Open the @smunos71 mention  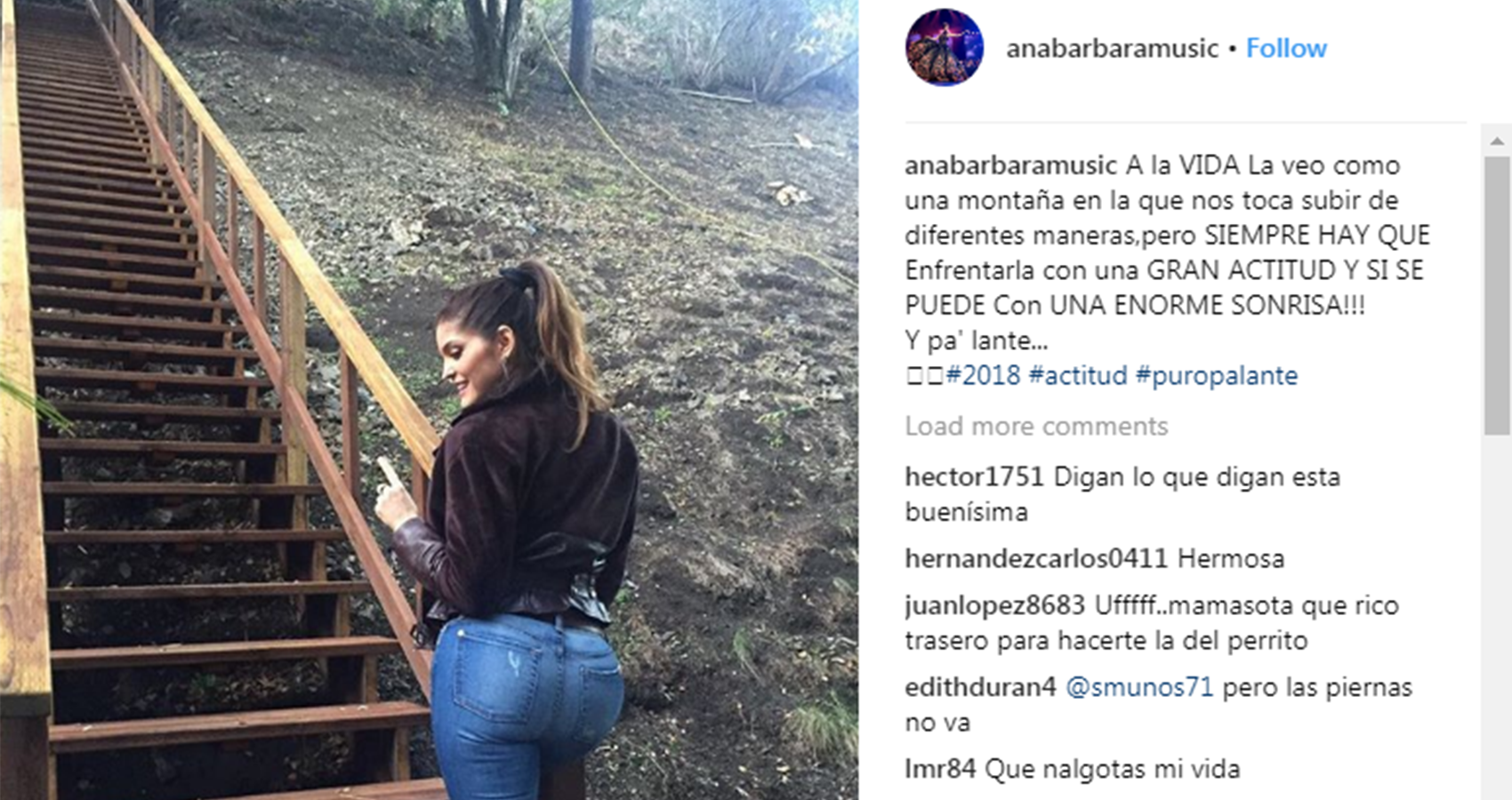tap(1138, 688)
